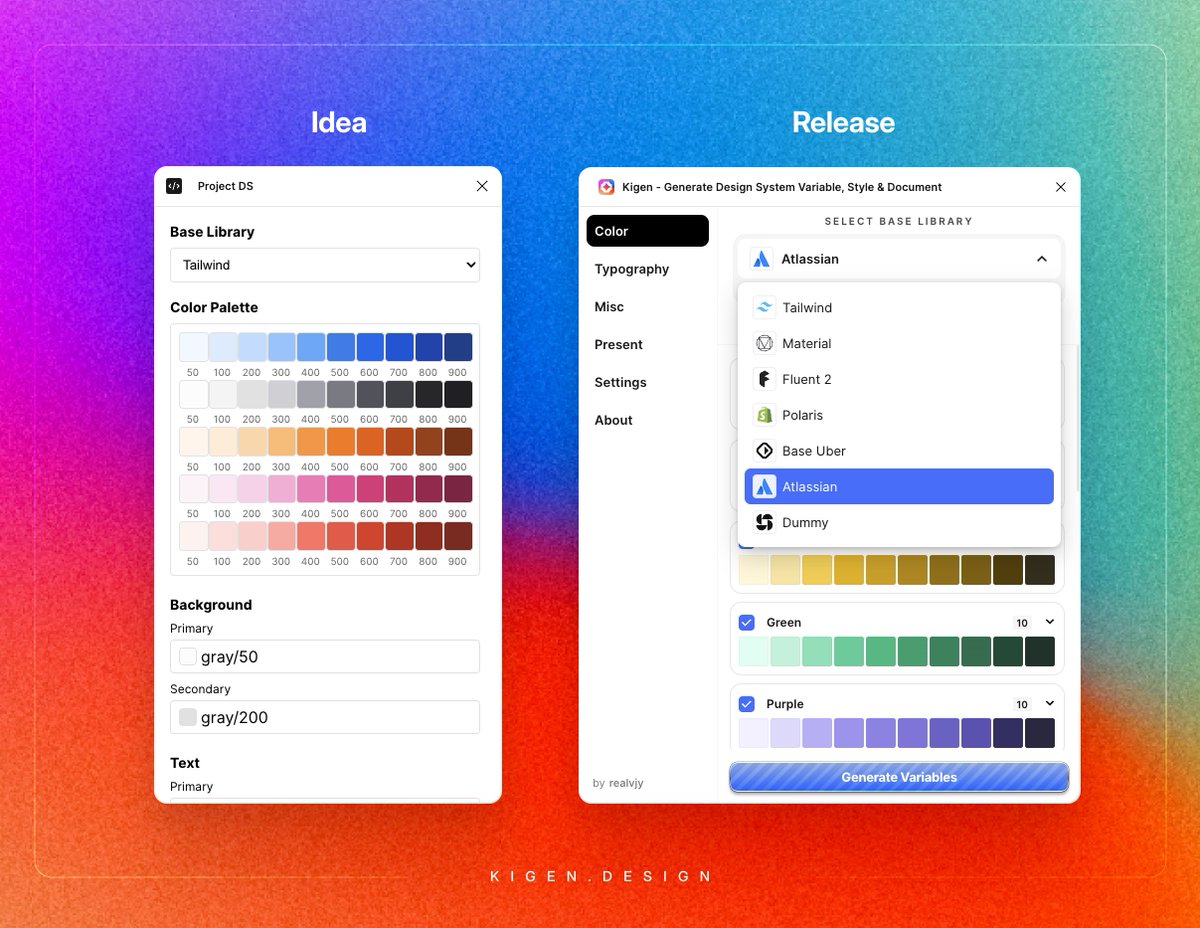The width and height of the screenshot is (1200, 928).
Task: Click the Background Primary gray/50 field
Action: click(x=325, y=657)
